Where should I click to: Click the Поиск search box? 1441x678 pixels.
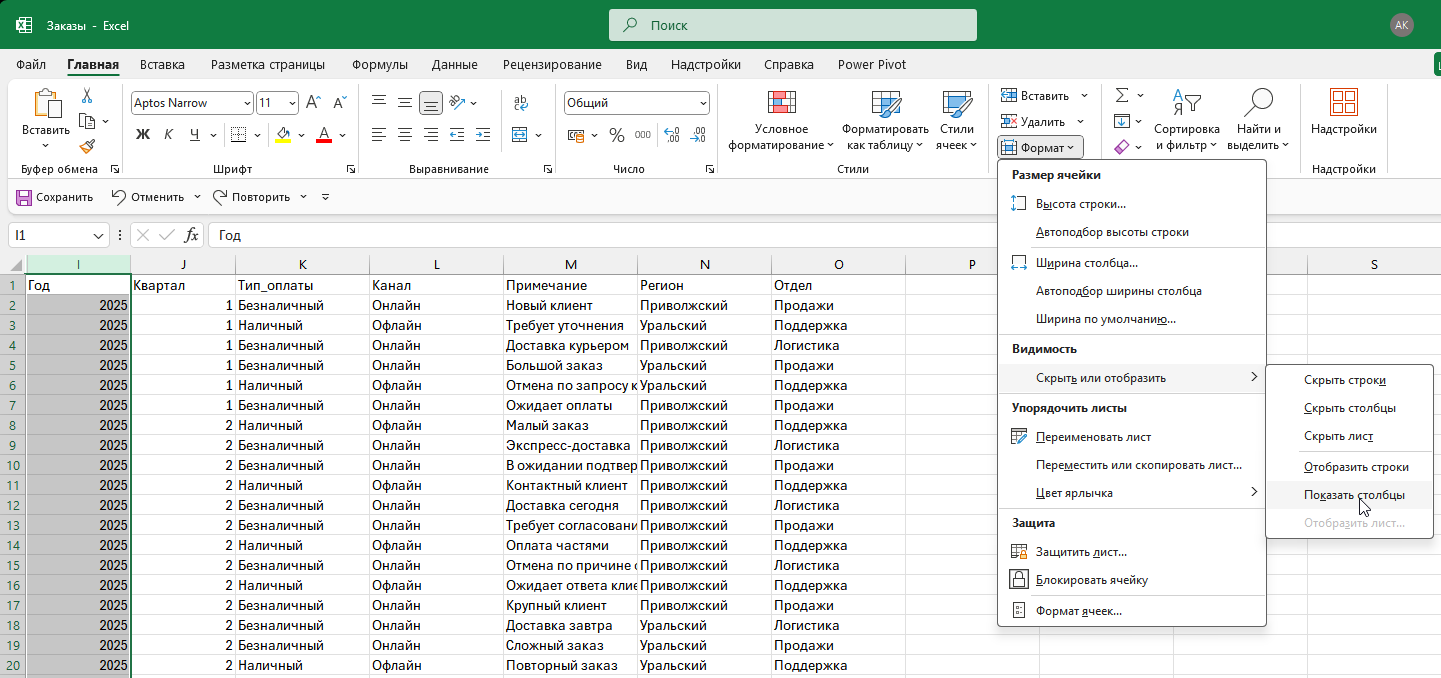tap(792, 25)
